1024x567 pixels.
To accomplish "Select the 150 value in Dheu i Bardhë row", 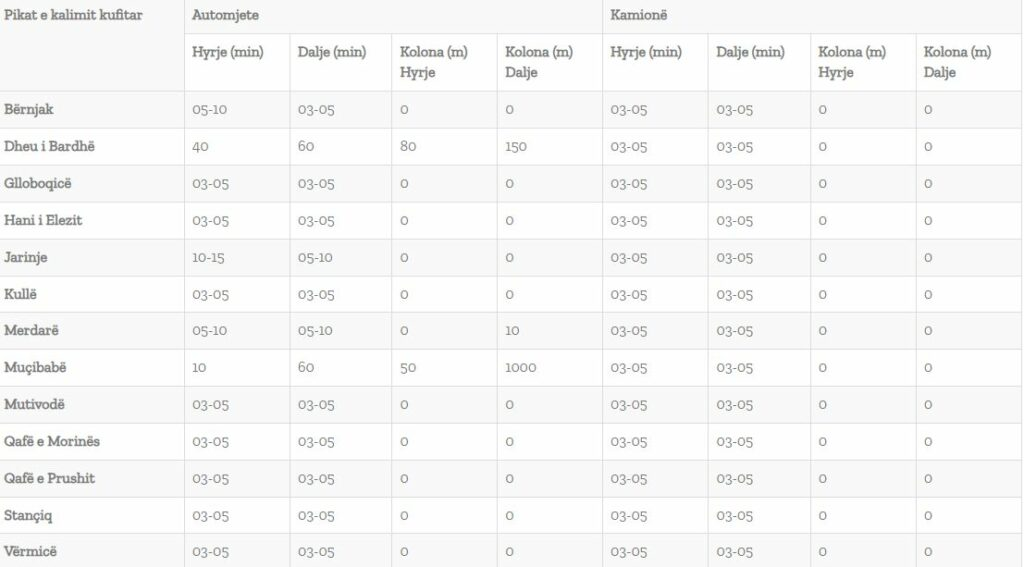I will (x=516, y=146).
